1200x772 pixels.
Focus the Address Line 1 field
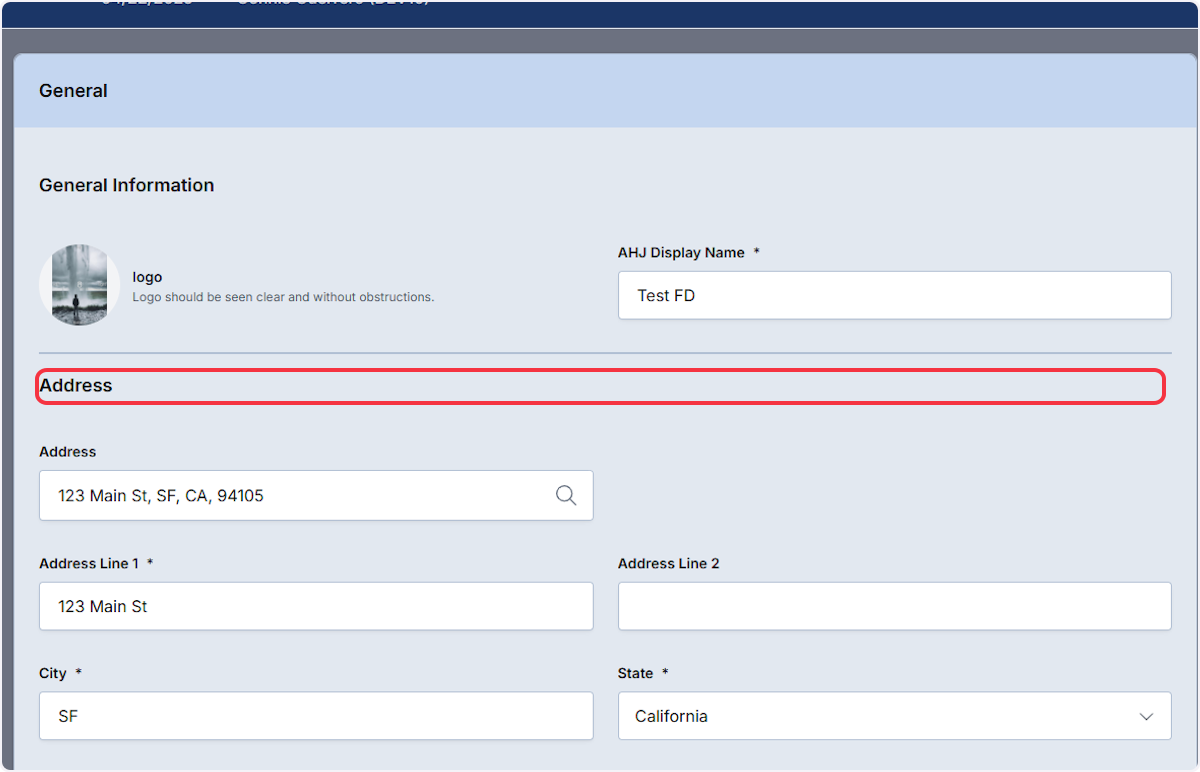click(x=316, y=606)
